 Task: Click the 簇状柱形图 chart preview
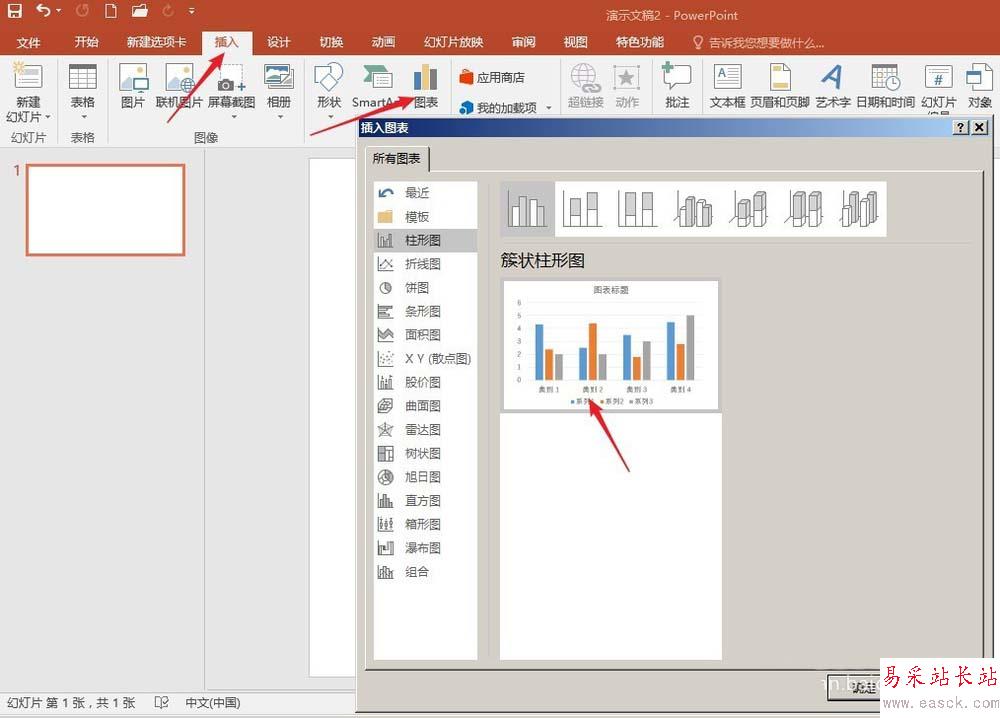611,345
